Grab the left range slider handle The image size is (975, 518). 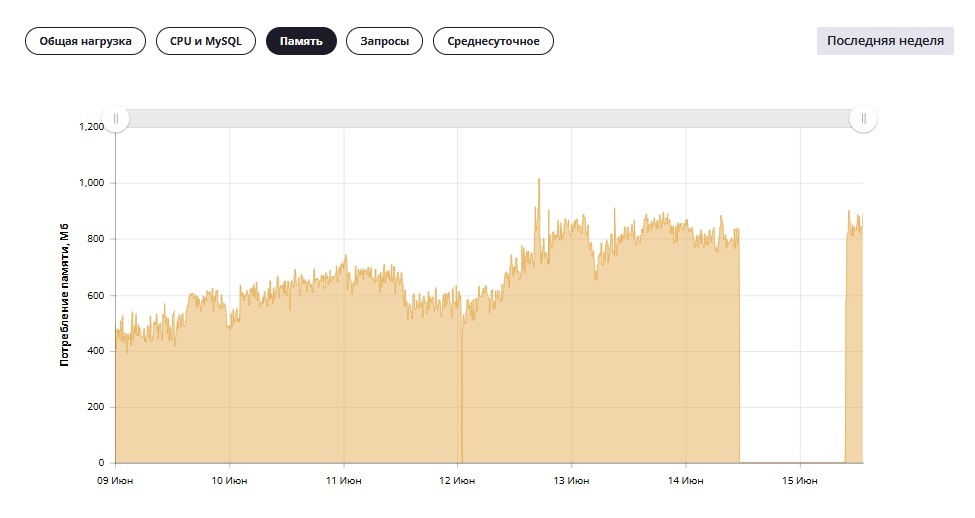click(116, 118)
